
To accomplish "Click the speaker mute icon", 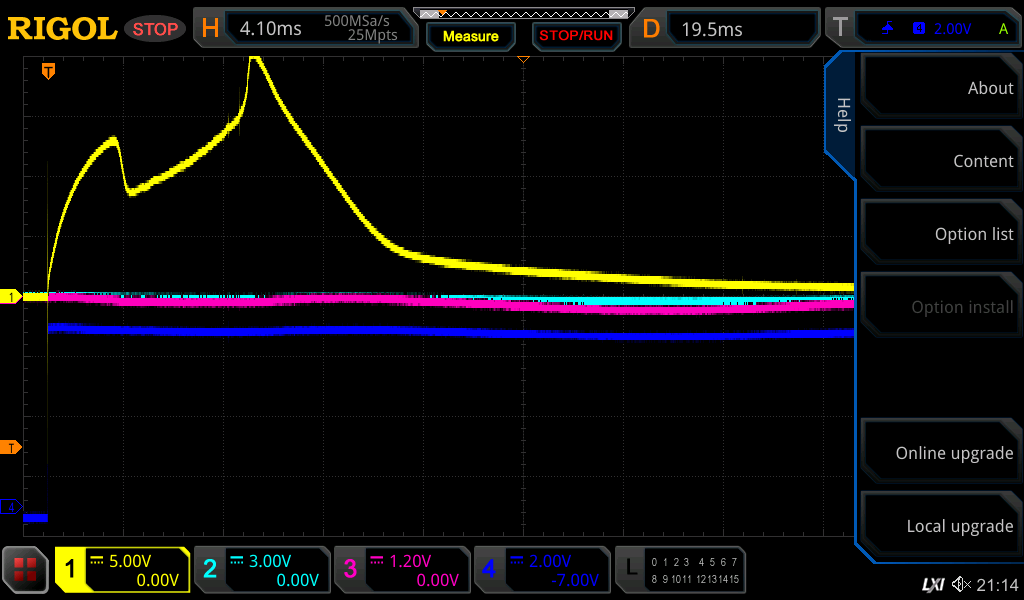I will (x=961, y=584).
